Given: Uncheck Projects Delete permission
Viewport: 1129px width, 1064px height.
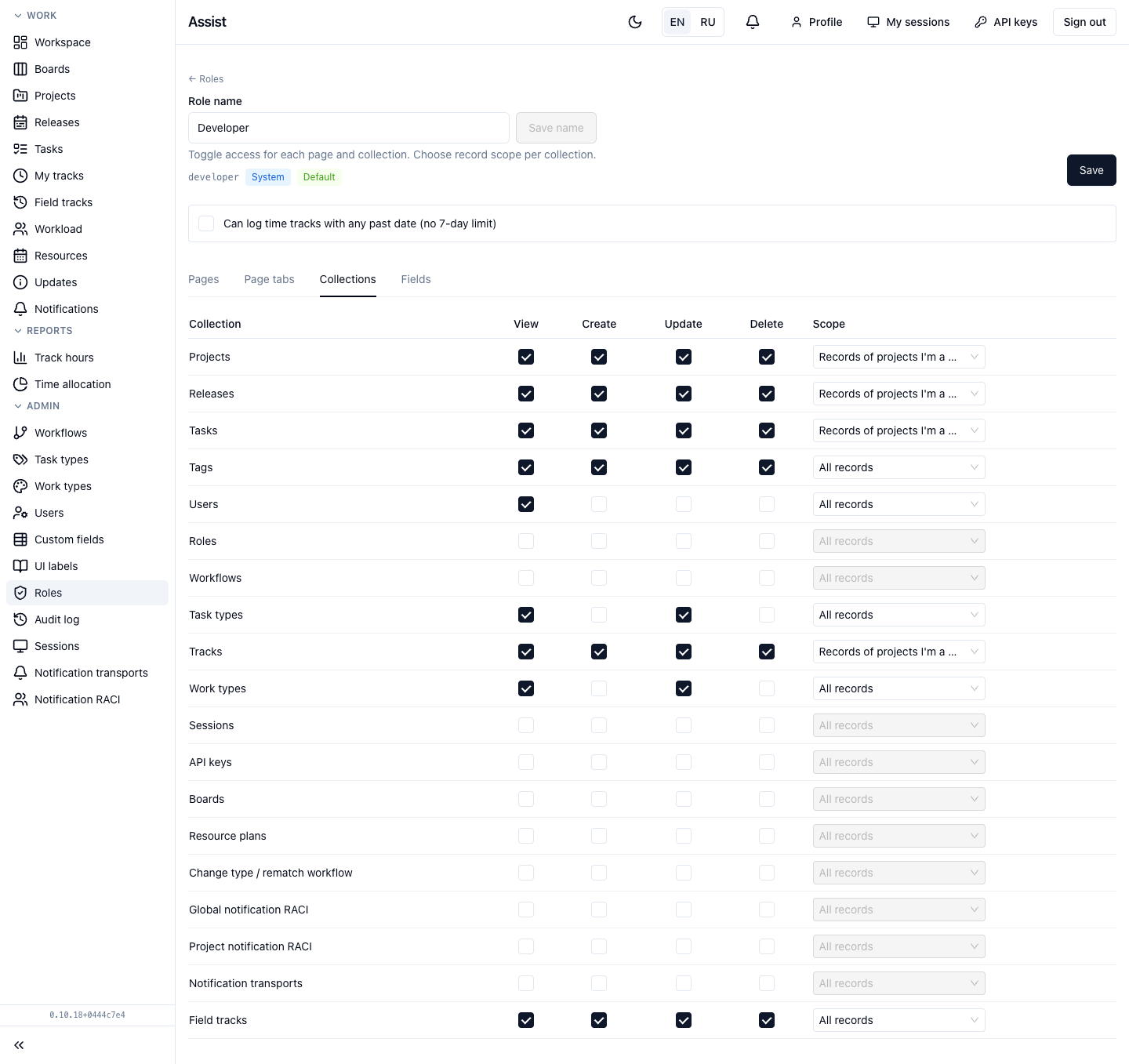Looking at the screenshot, I should (x=767, y=357).
